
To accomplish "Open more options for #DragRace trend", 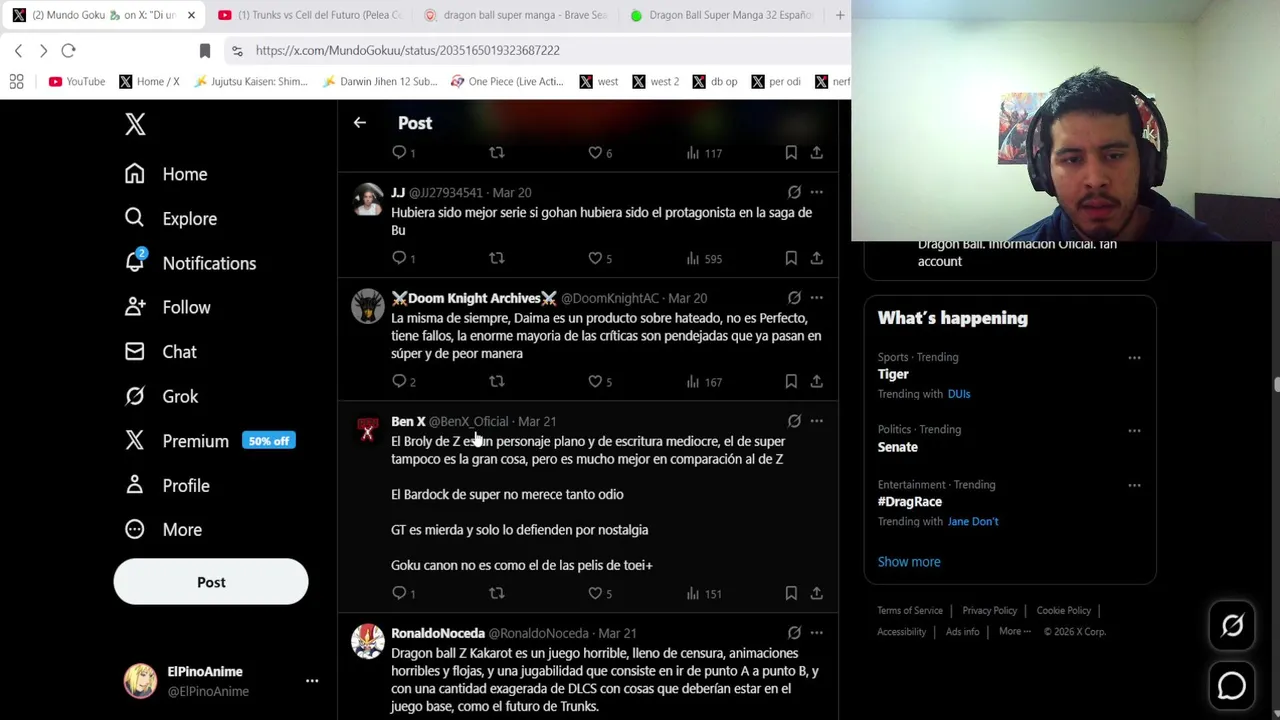I will [1134, 486].
